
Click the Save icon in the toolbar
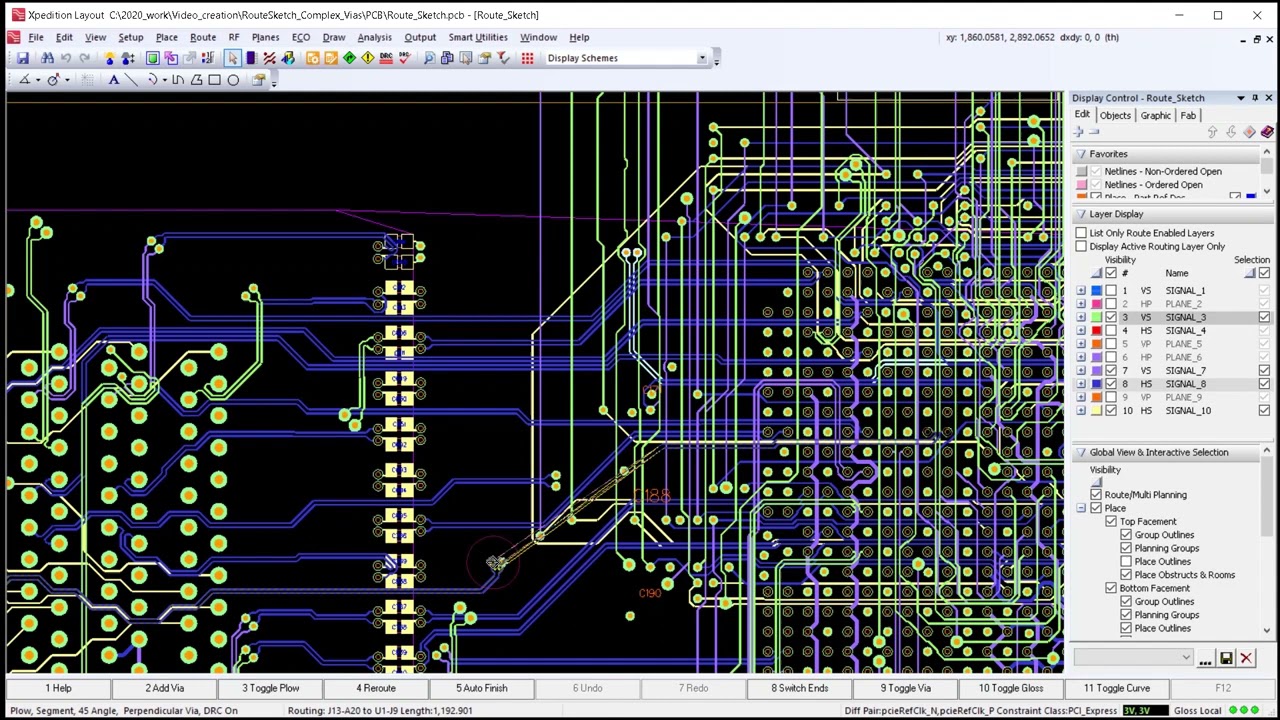pos(22,58)
